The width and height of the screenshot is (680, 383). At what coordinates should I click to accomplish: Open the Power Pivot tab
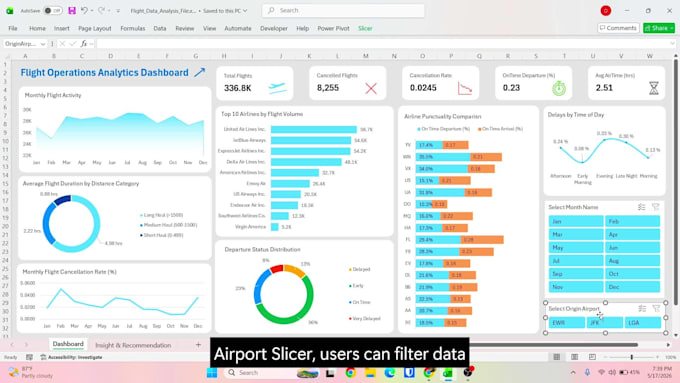pyautogui.click(x=333, y=28)
